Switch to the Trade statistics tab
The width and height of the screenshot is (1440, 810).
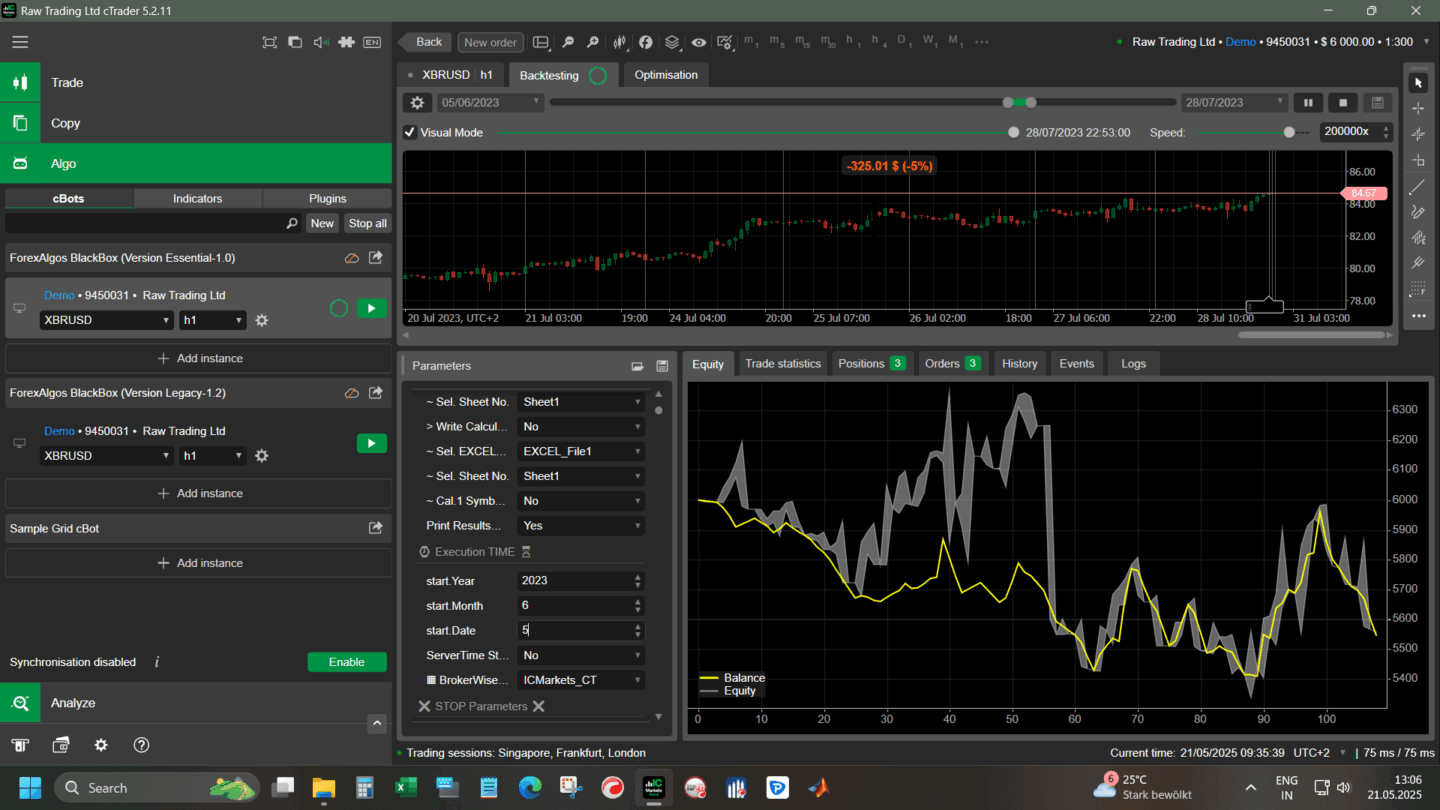(x=782, y=364)
